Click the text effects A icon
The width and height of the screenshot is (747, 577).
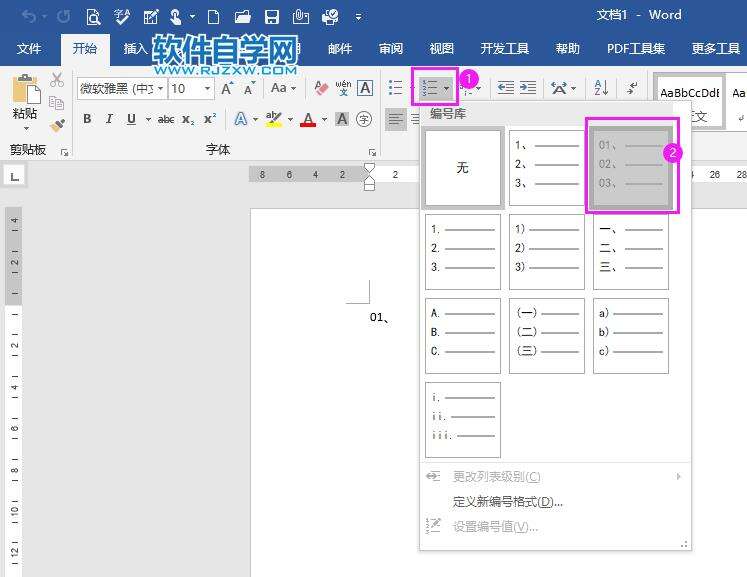(x=241, y=119)
